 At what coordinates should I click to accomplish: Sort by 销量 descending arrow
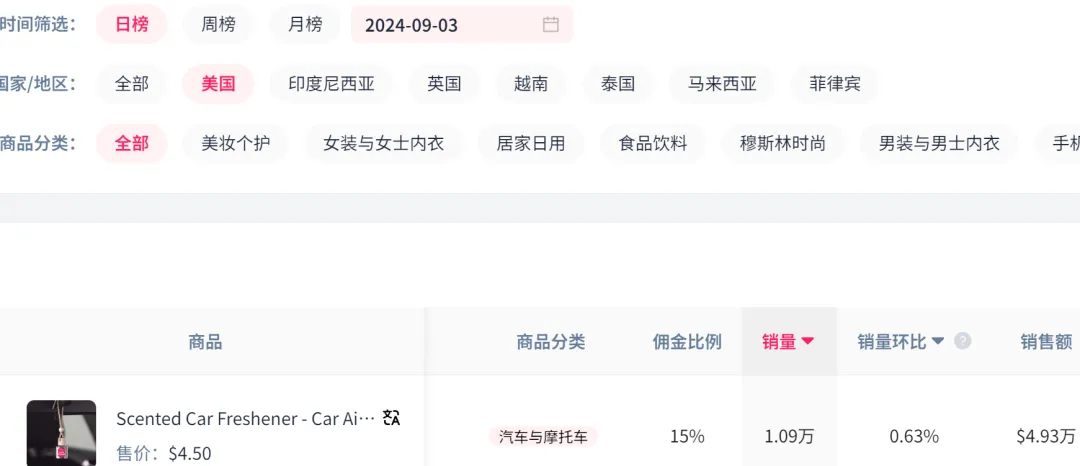coord(808,342)
